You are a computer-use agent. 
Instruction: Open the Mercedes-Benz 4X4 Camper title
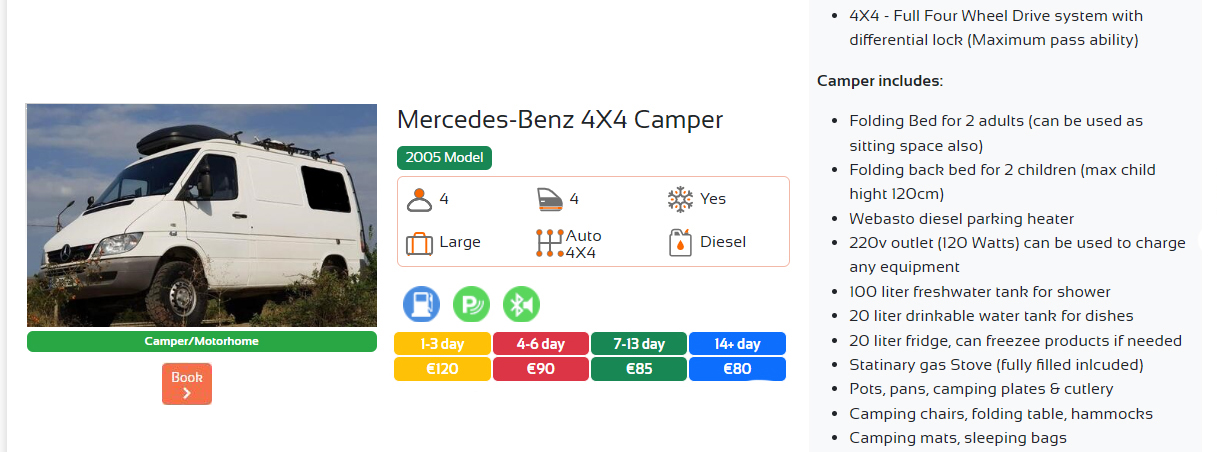pyautogui.click(x=560, y=119)
